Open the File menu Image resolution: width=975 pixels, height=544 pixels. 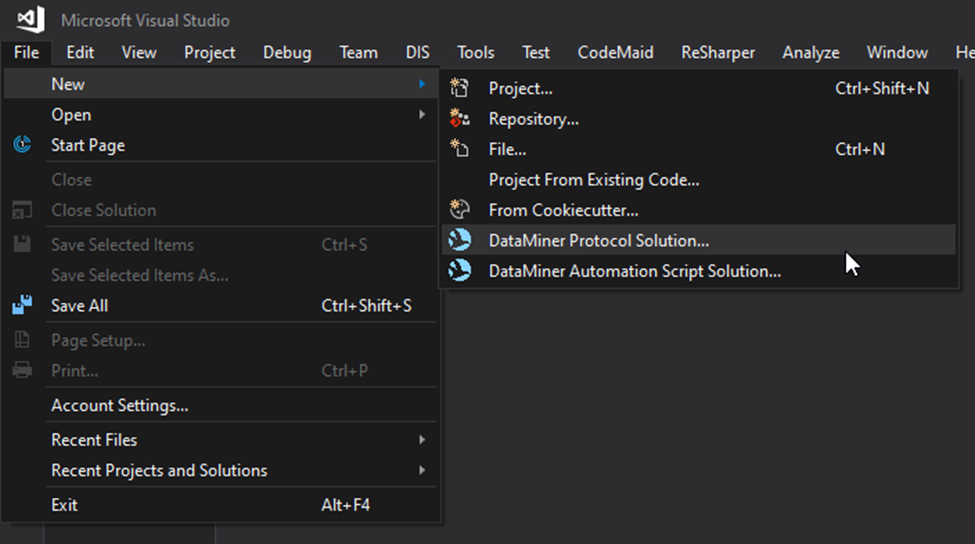point(26,52)
